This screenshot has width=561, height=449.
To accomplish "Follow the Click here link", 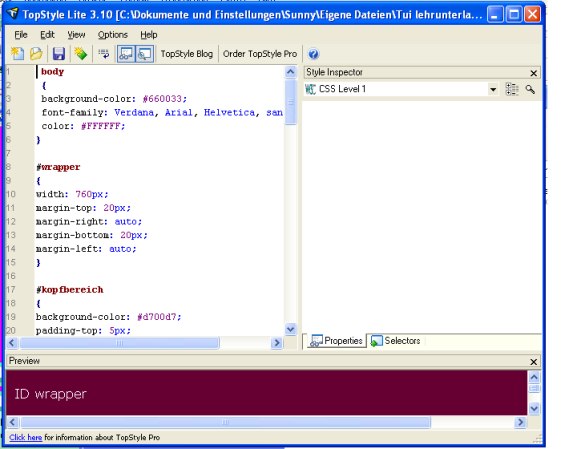I will (25, 437).
